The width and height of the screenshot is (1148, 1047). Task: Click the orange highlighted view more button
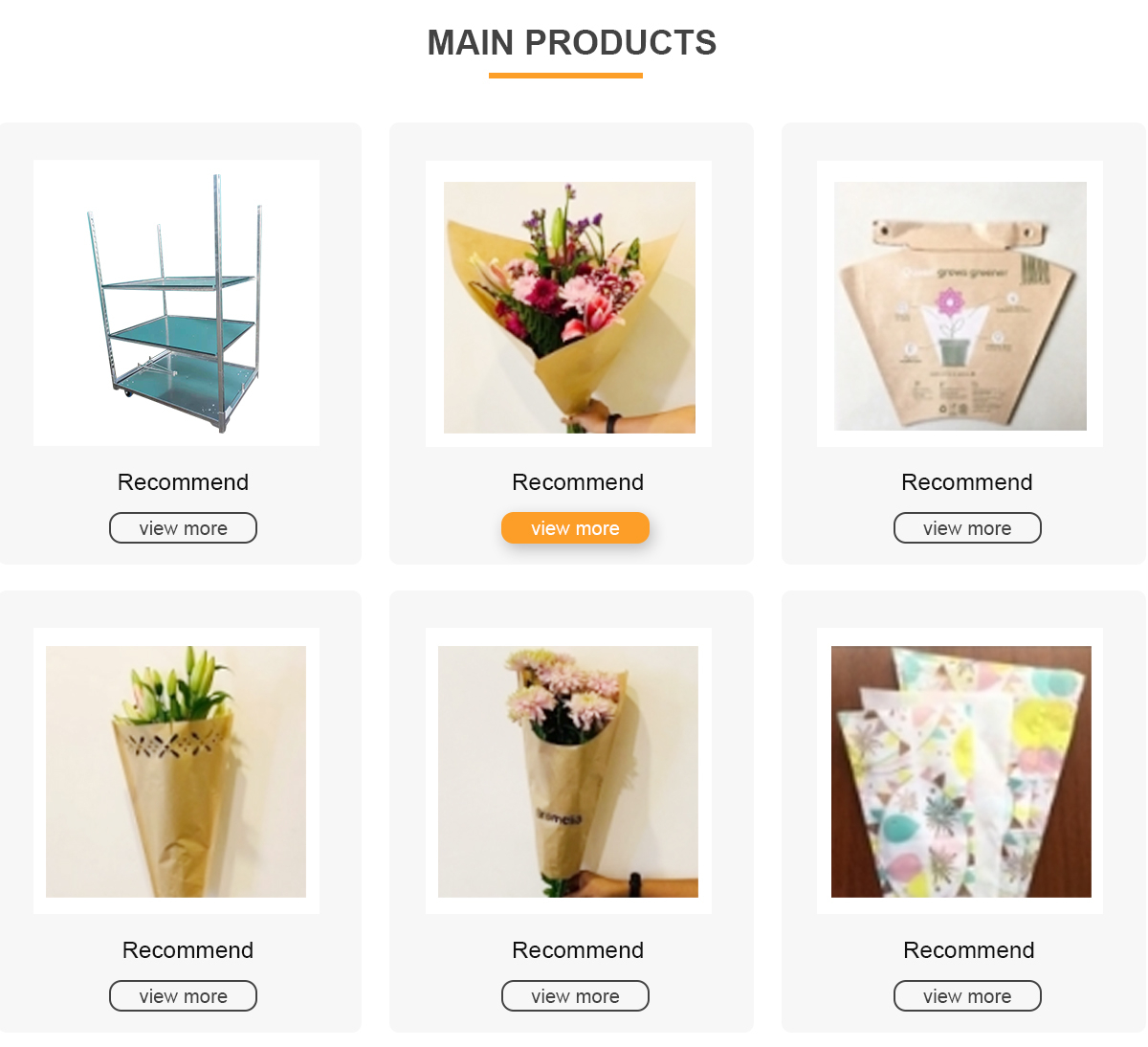(575, 528)
